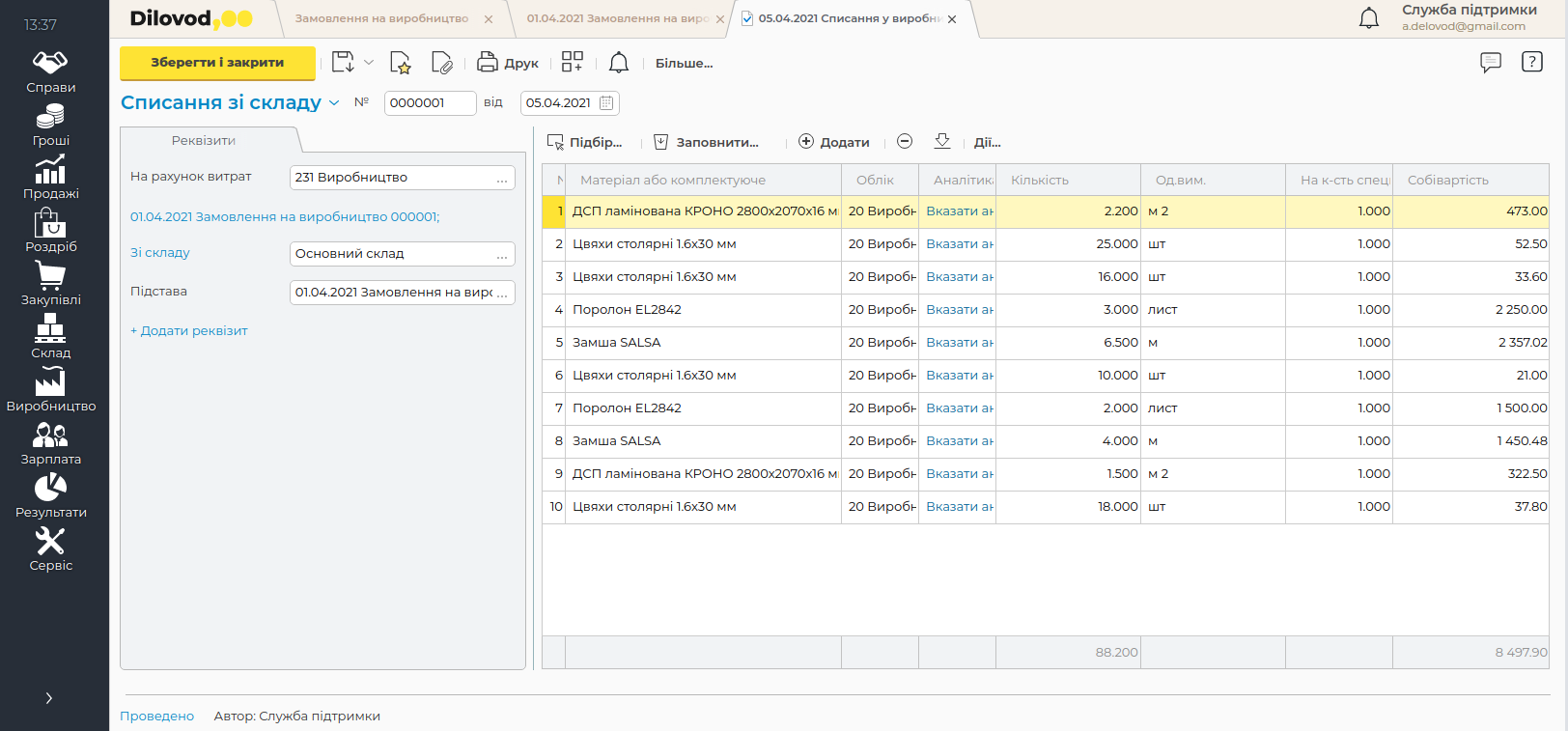Select the Реквізити tab
This screenshot has width=1568, height=731.
204,141
